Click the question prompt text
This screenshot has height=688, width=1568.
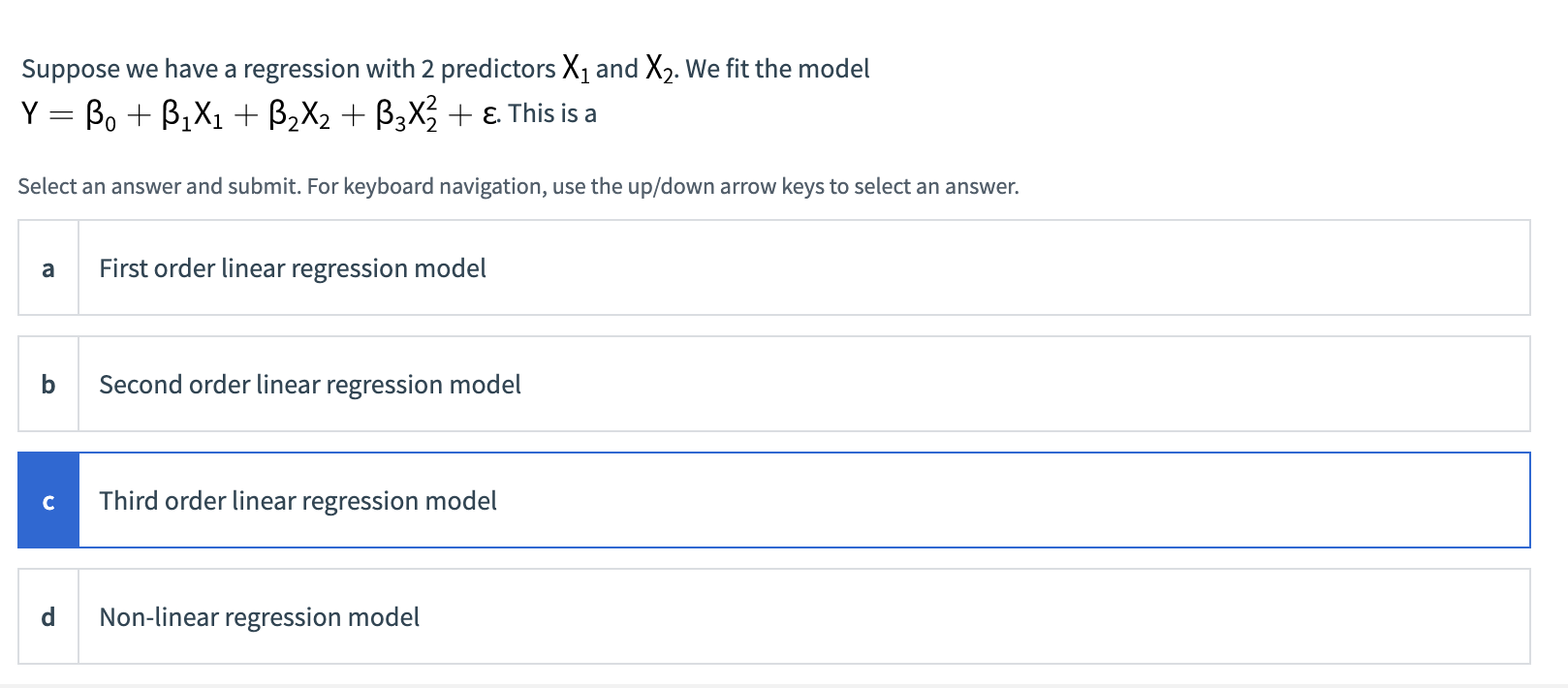pos(446,68)
